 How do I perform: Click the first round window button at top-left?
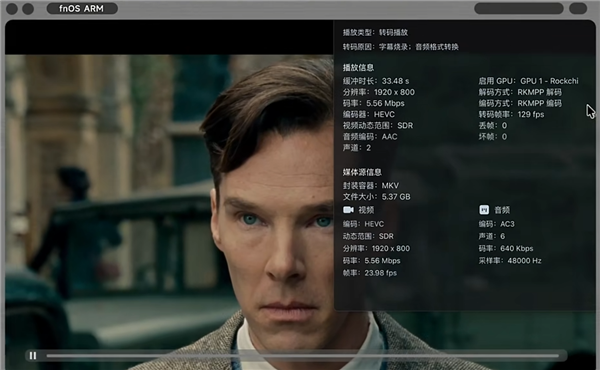[12, 8]
